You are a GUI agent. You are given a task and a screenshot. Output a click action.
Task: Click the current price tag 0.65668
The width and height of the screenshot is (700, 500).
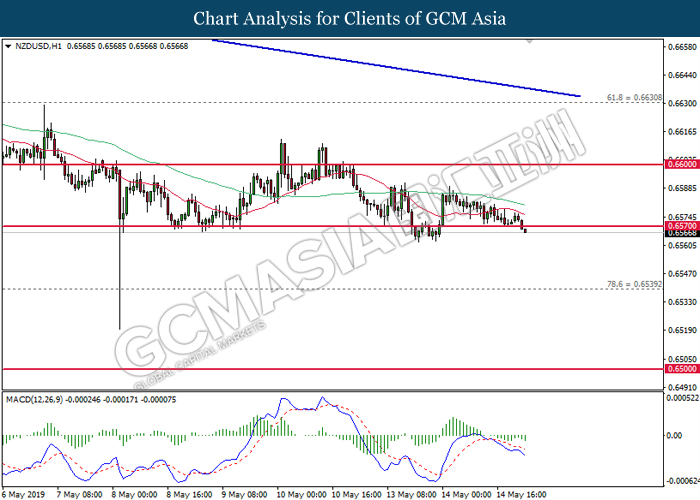682,233
